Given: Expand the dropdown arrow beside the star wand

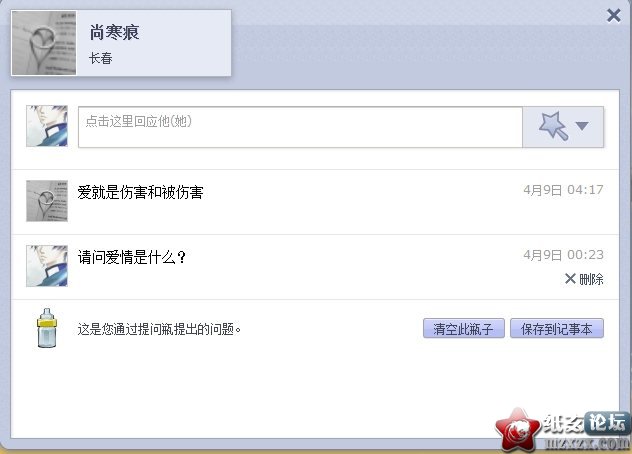Looking at the screenshot, I should (582, 126).
